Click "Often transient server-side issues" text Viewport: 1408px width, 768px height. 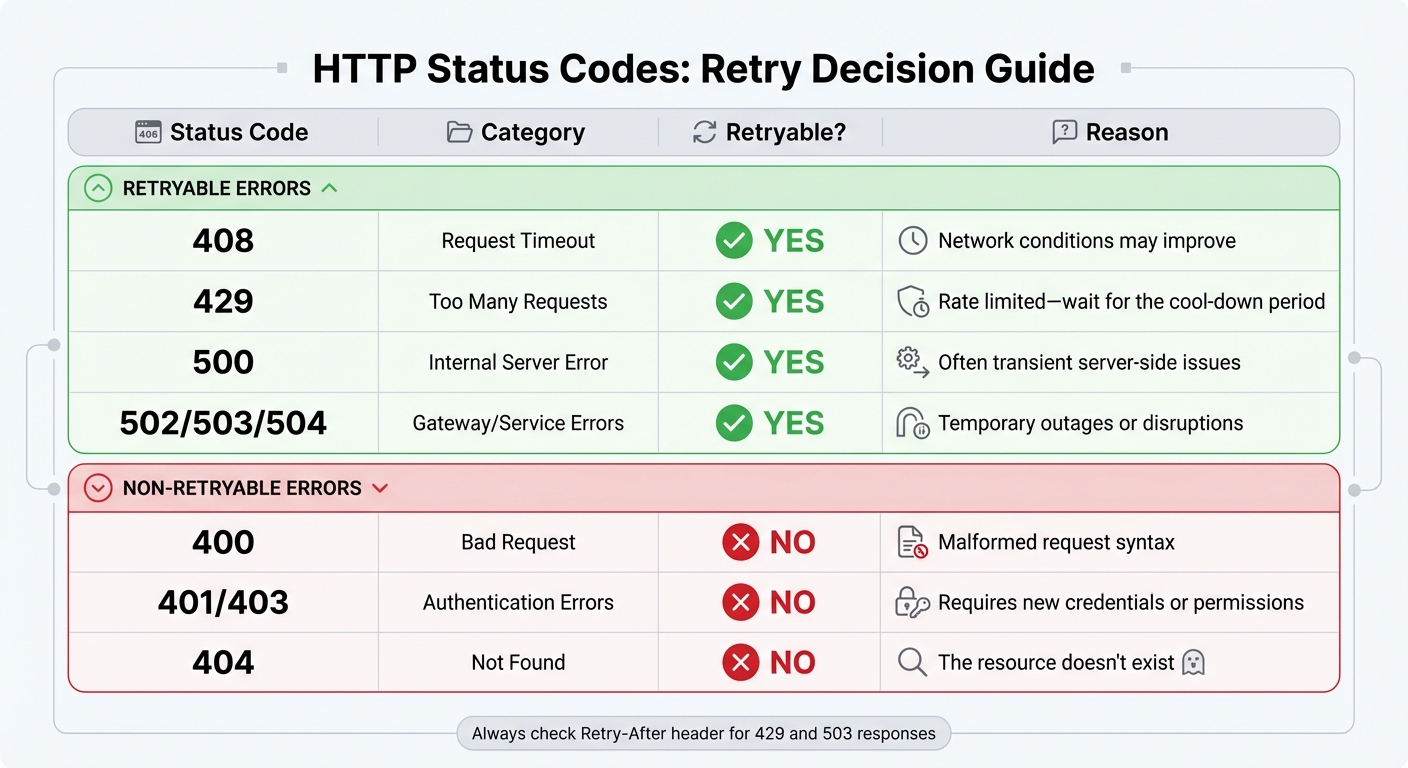[1089, 362]
